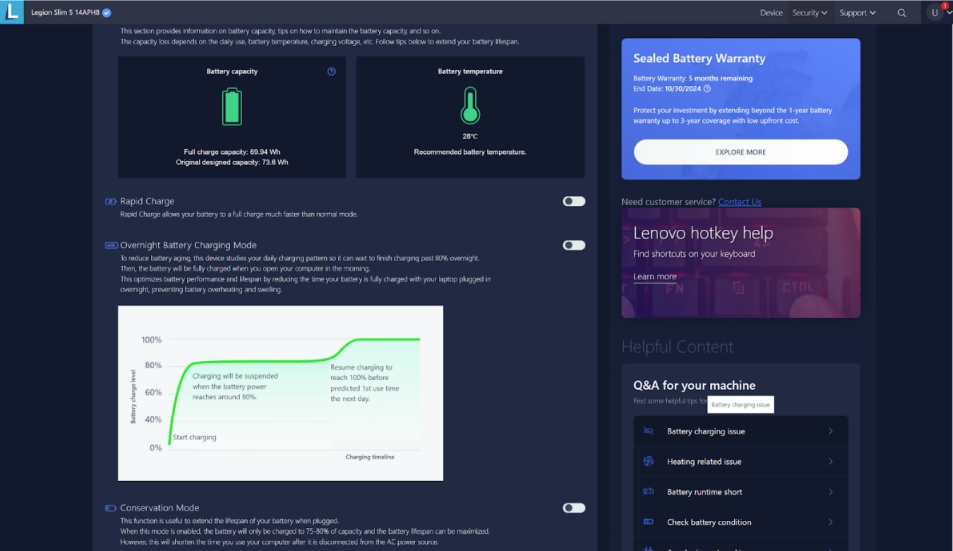The image size is (953, 551).
Task: Click the Full charge capacity 69.94 Wh text
Action: coord(232,152)
